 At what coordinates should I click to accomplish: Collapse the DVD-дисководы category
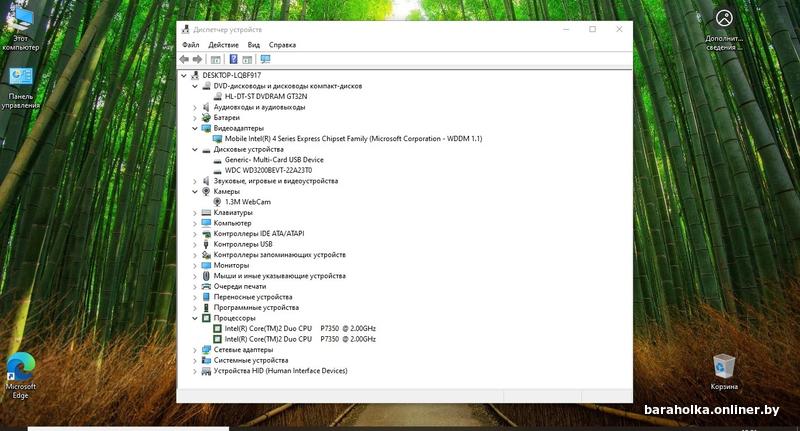195,86
